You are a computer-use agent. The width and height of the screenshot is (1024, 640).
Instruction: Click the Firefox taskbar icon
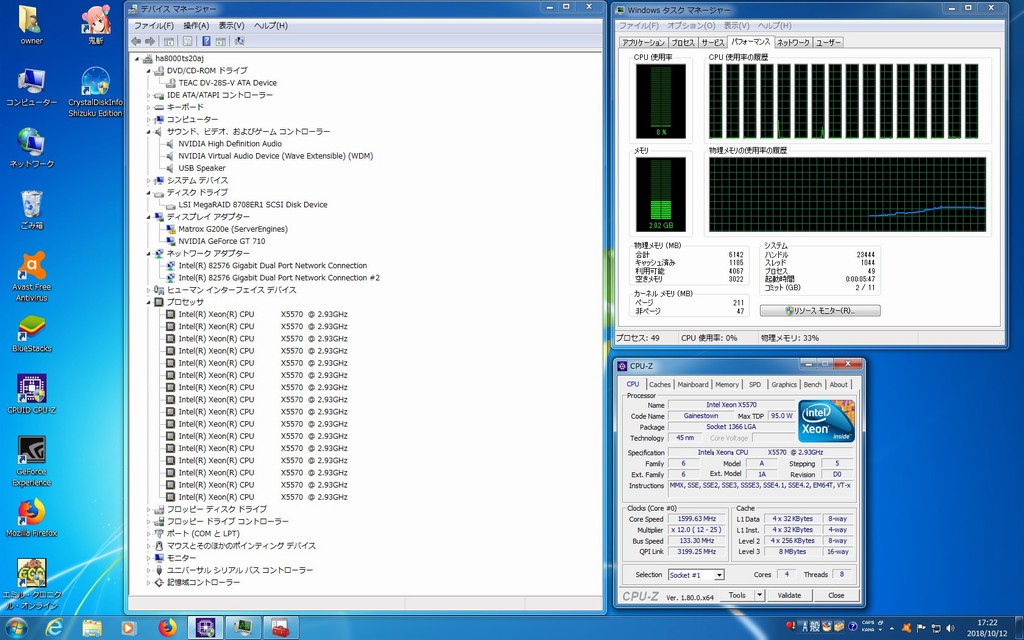click(168, 628)
